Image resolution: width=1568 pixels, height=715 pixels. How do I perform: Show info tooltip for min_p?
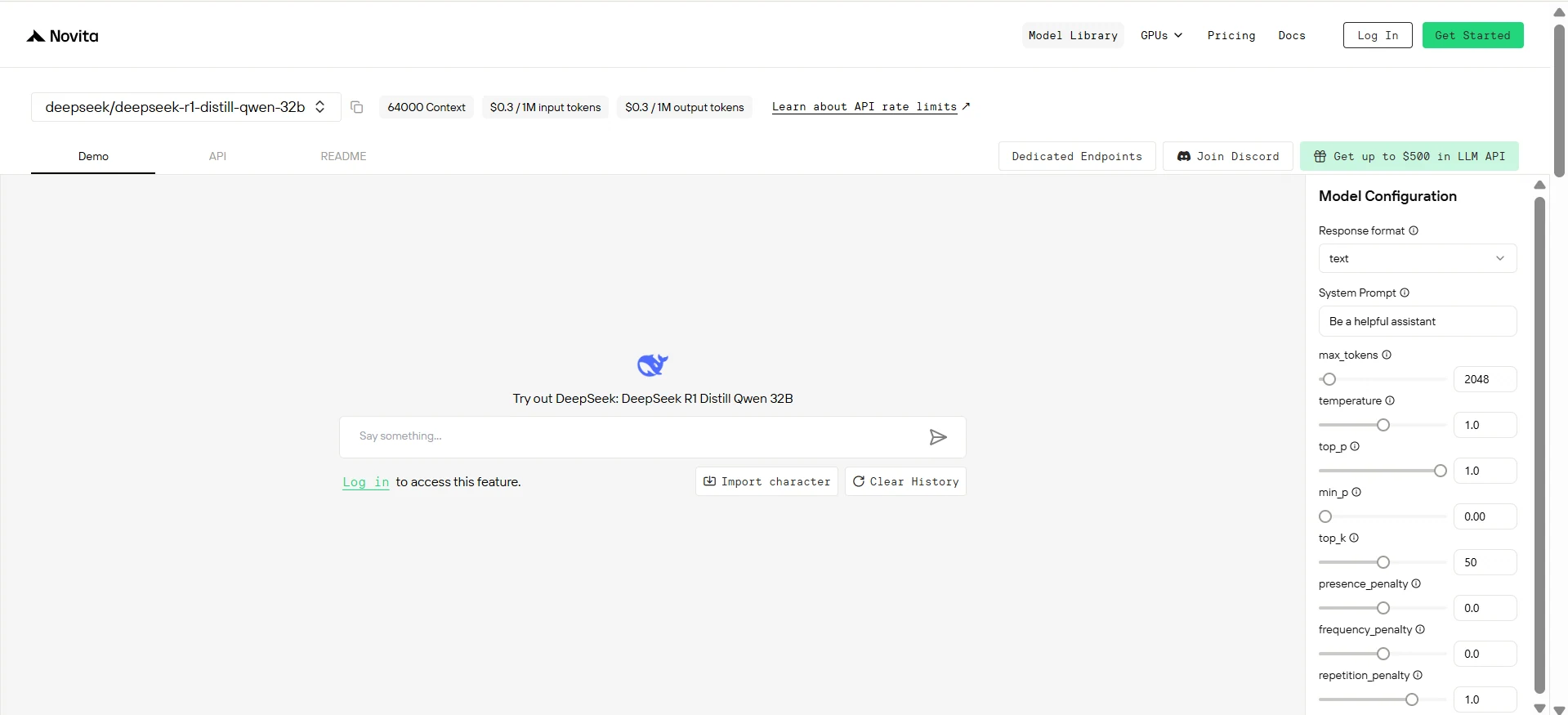click(1356, 492)
